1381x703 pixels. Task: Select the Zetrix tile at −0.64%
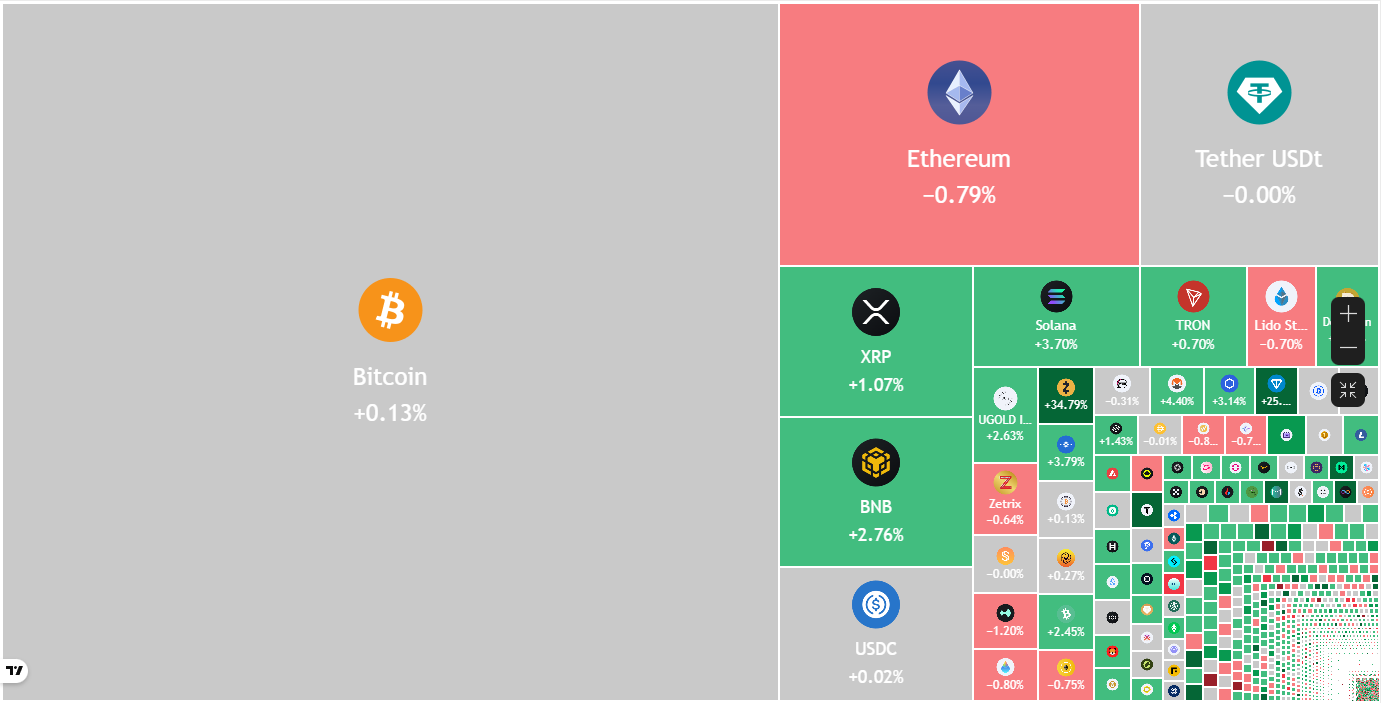(1005, 499)
